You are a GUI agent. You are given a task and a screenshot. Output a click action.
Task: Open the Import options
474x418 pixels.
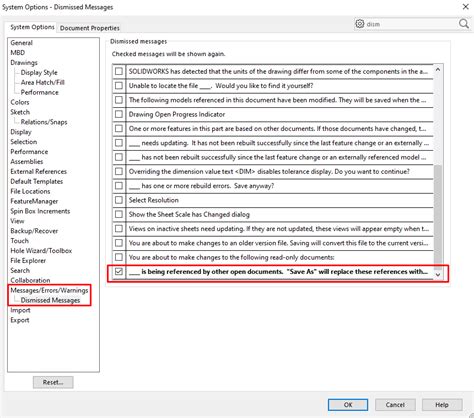(x=20, y=310)
